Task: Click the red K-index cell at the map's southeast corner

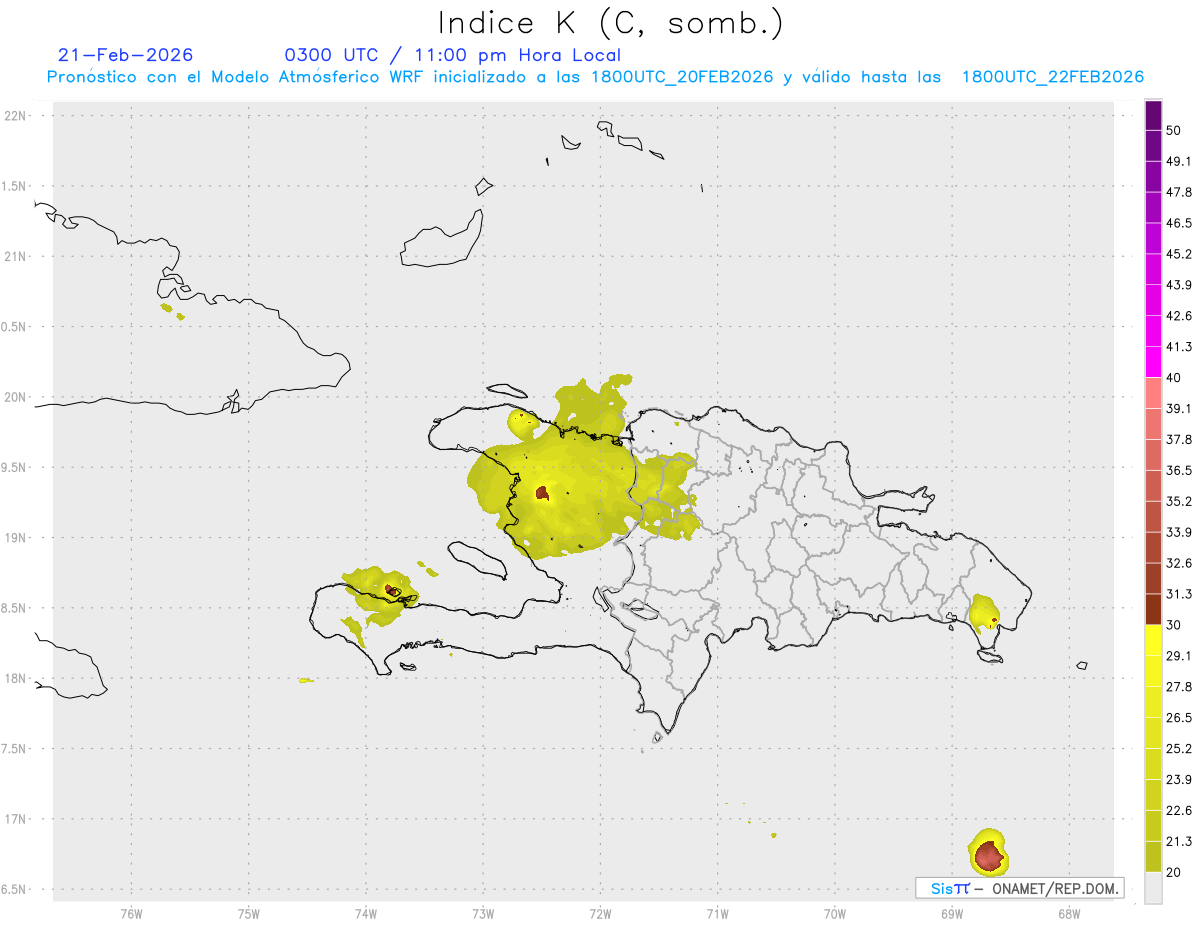Action: point(989,856)
